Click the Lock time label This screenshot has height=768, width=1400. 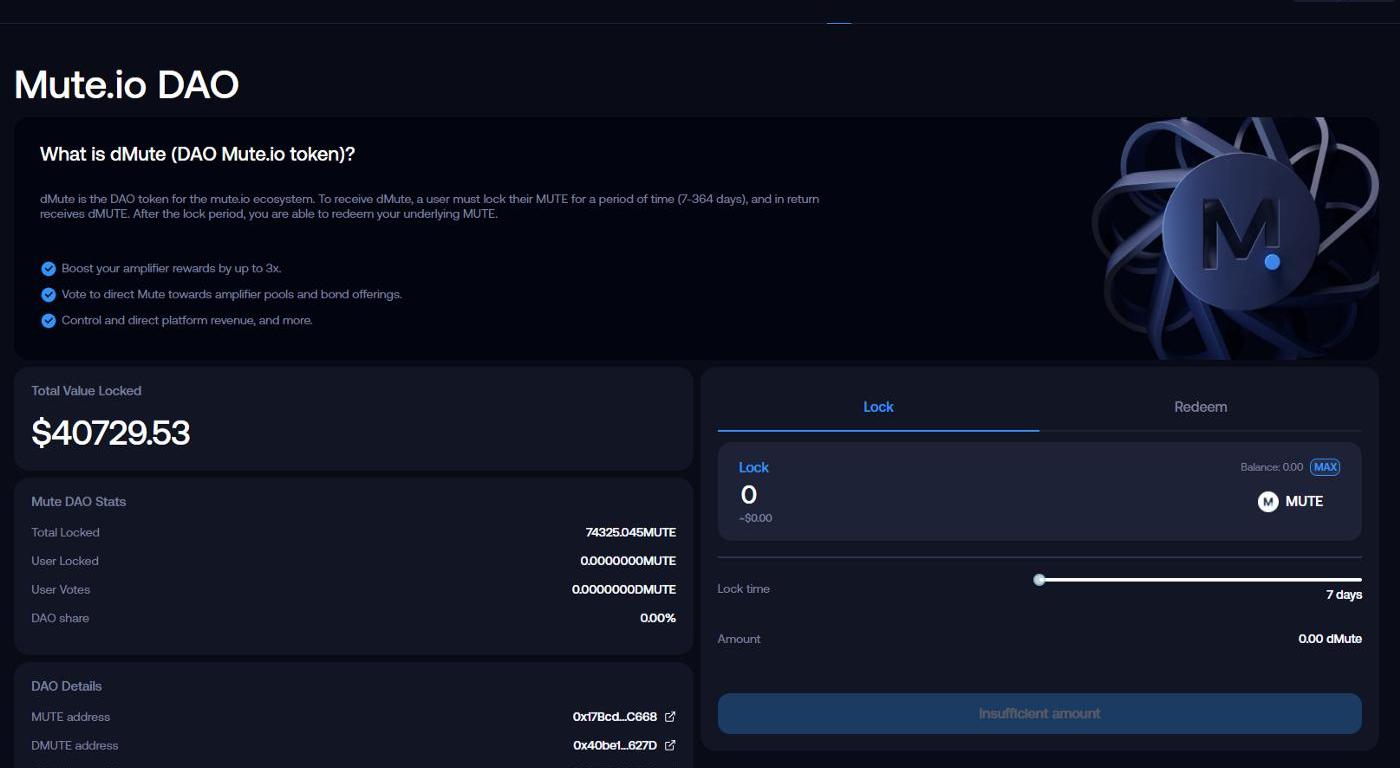click(x=744, y=589)
